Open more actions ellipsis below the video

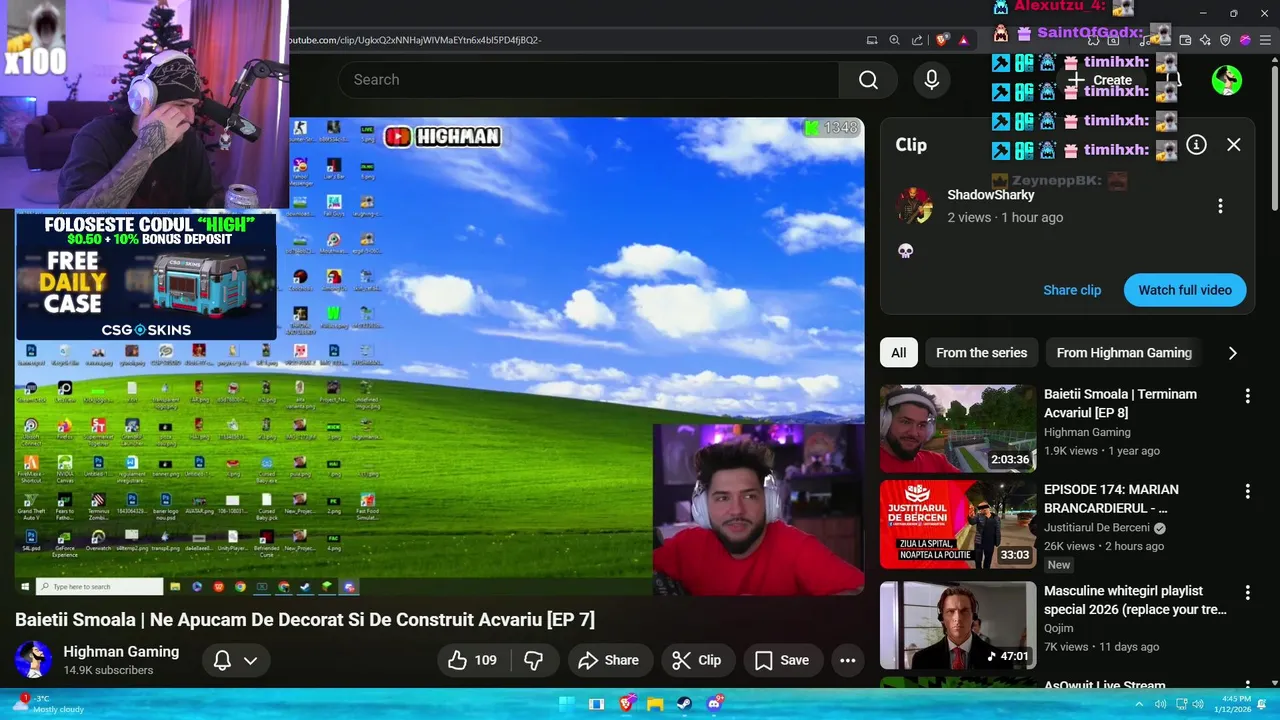click(x=848, y=660)
